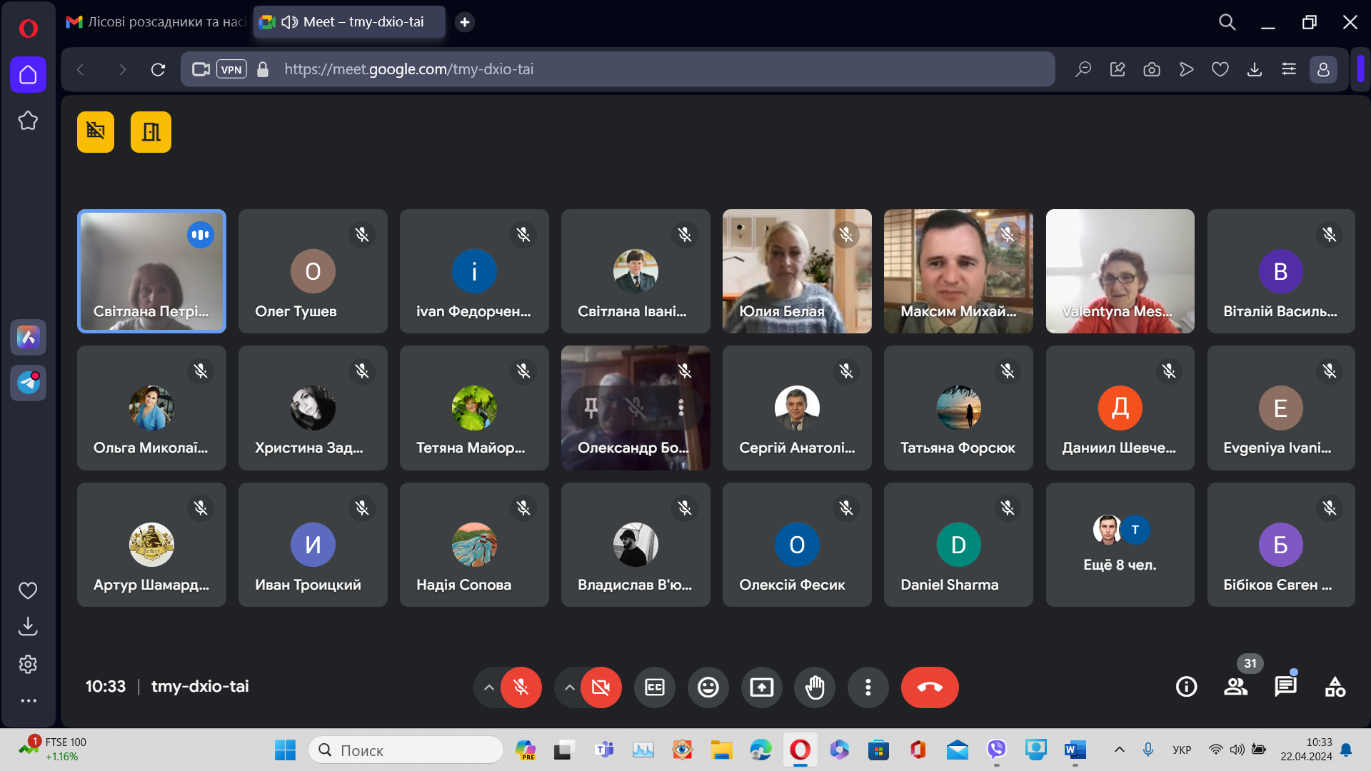Open the Opera heart icon in the address toolbar
The width and height of the screenshot is (1371, 771).
tap(1220, 70)
